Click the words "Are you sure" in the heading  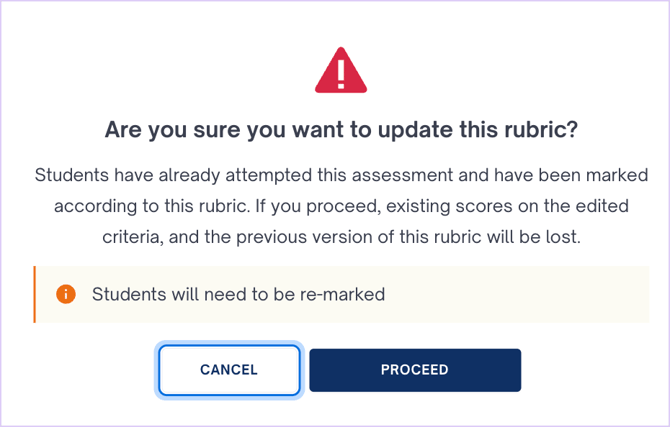(154, 131)
